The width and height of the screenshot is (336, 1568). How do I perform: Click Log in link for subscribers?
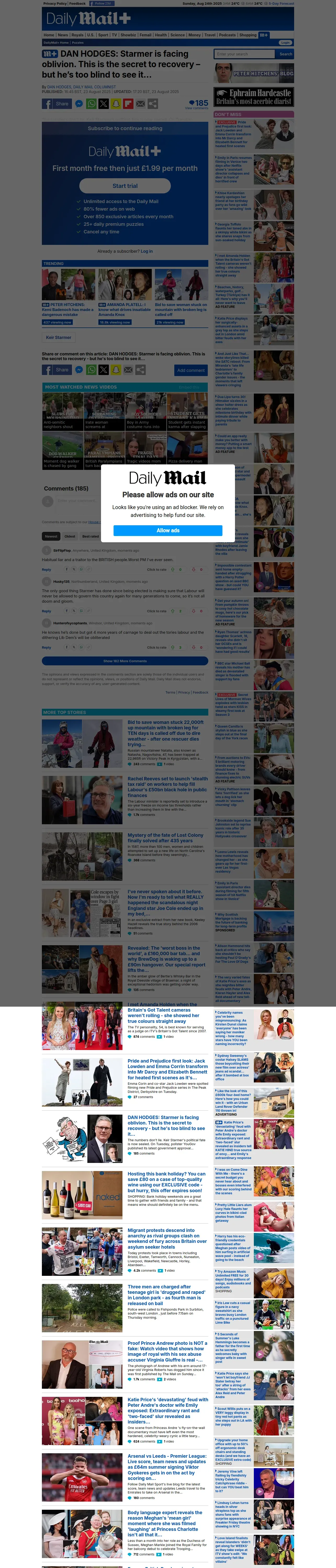pos(147,251)
